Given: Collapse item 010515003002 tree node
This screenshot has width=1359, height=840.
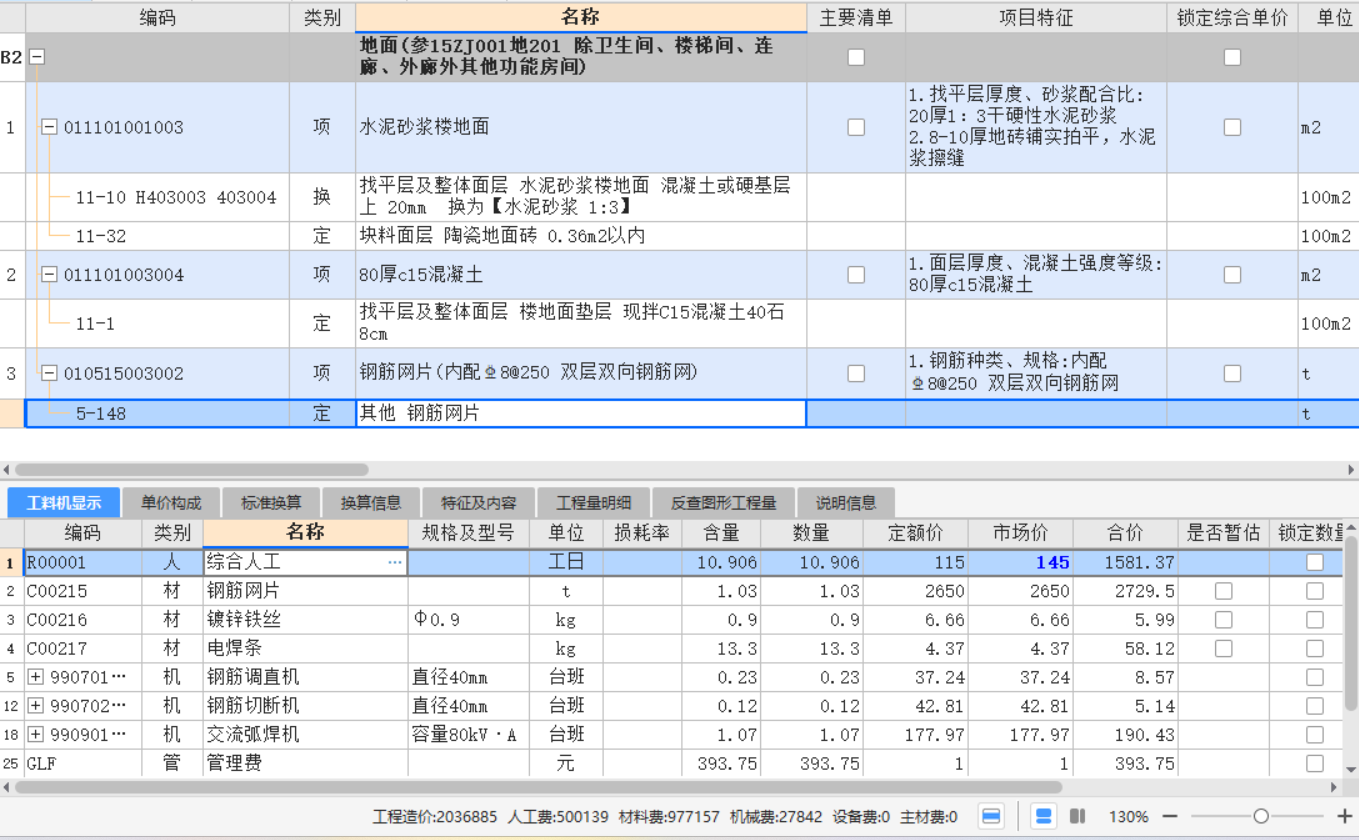Looking at the screenshot, I should [x=49, y=373].
